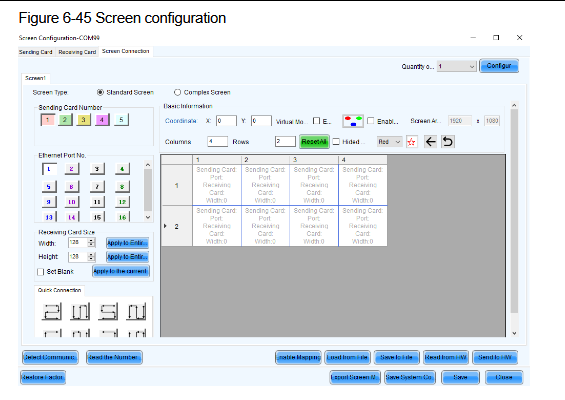This screenshot has height=400, width=565.
Task: Click the Configure button
Action: tap(499, 66)
